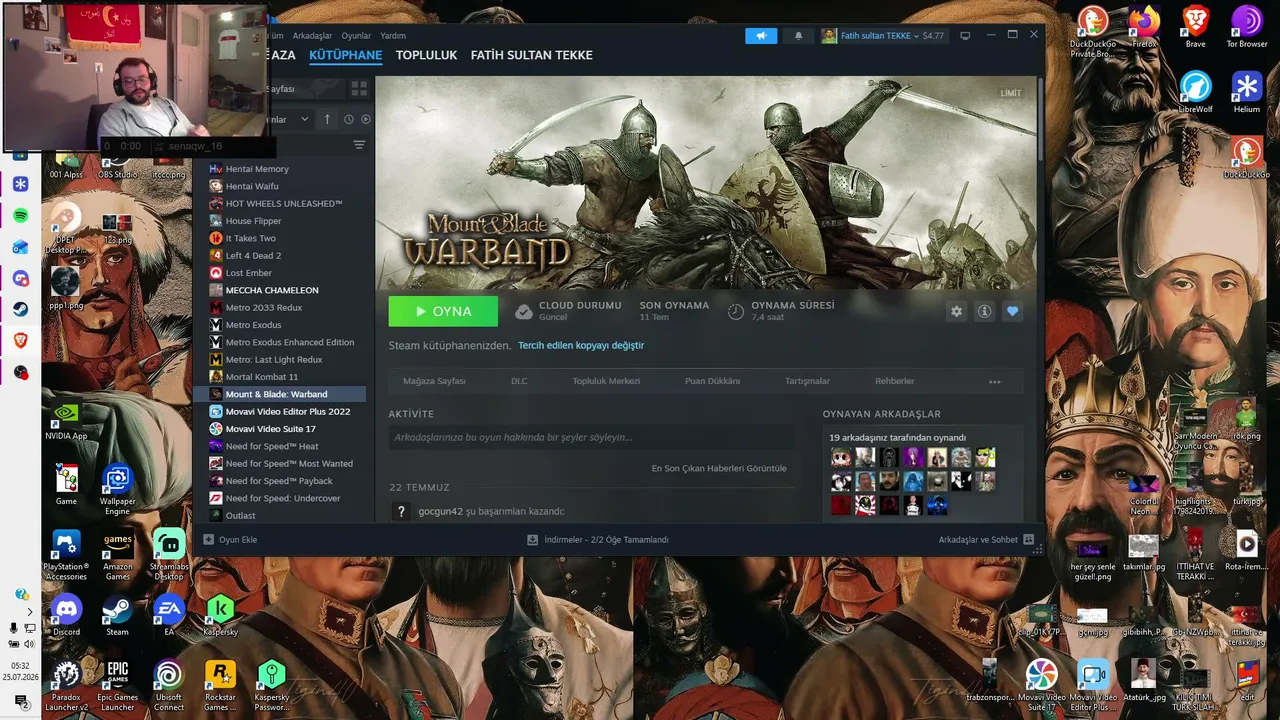Click the Cloud Durumu cloud icon
The height and width of the screenshot is (720, 1280).
tap(523, 312)
